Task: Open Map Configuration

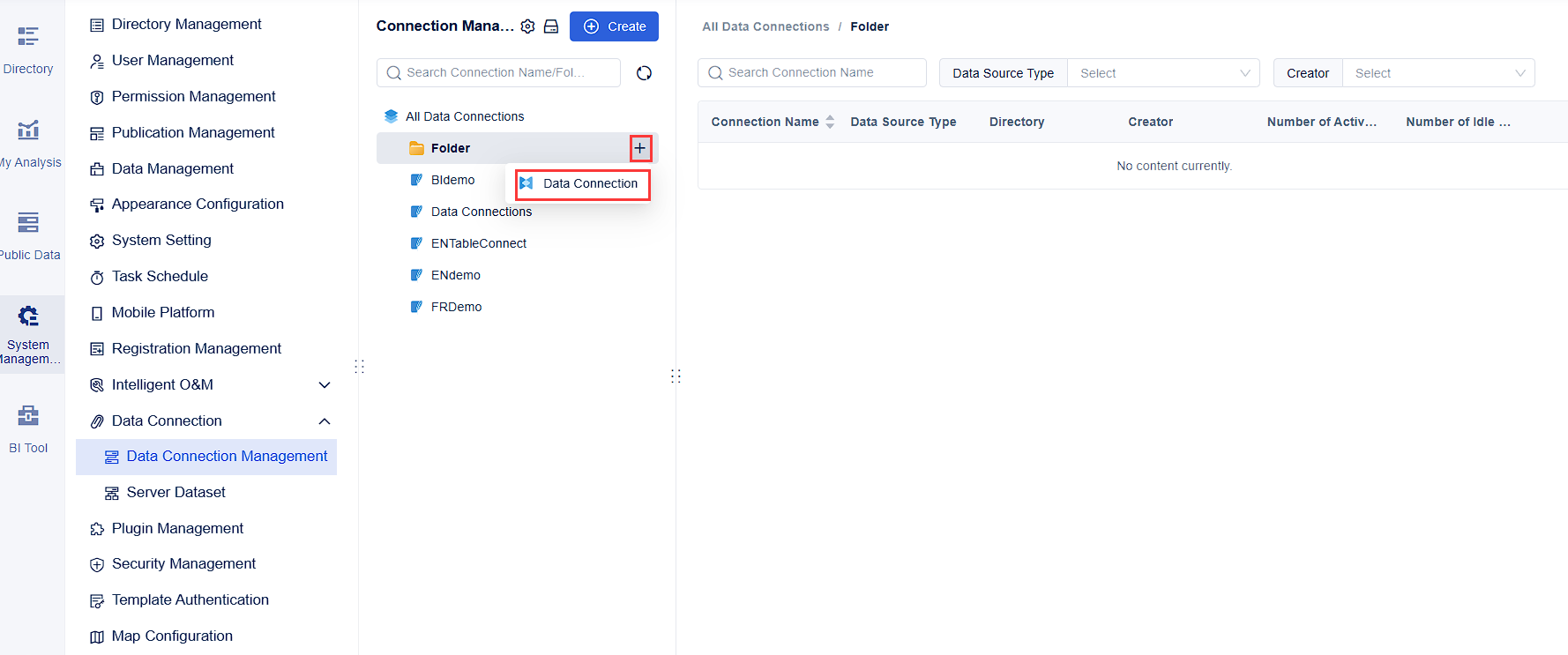Action: [172, 636]
